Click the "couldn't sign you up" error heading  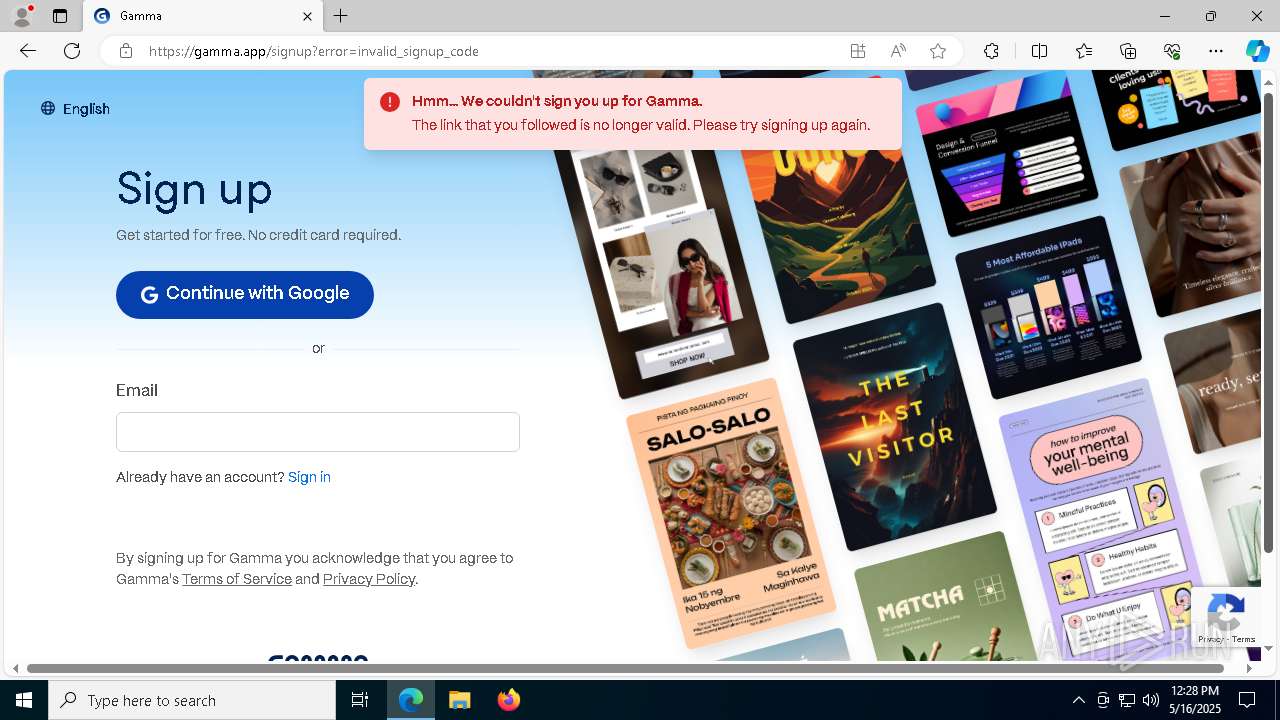(557, 101)
